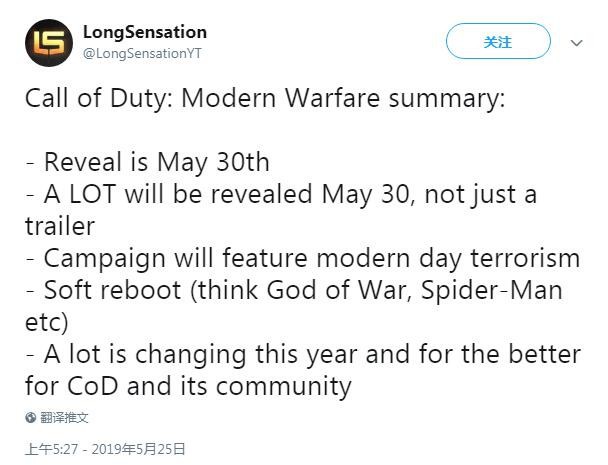Image resolution: width=608 pixels, height=465 pixels.
Task: Click the LongSensation LS avatar logo
Action: click(x=49, y=42)
